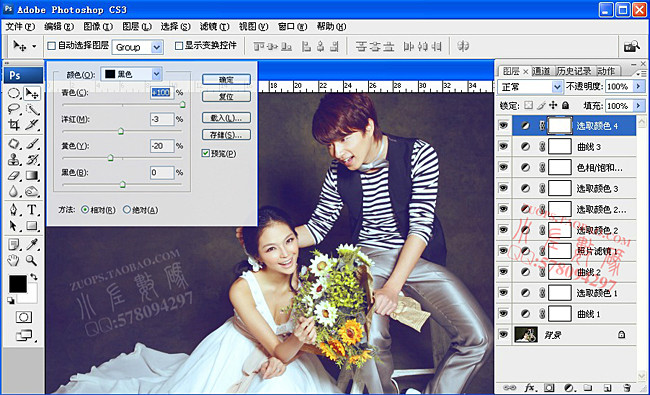This screenshot has height=395, width=650.
Task: Choose the relative method radio button
Action: [85, 210]
